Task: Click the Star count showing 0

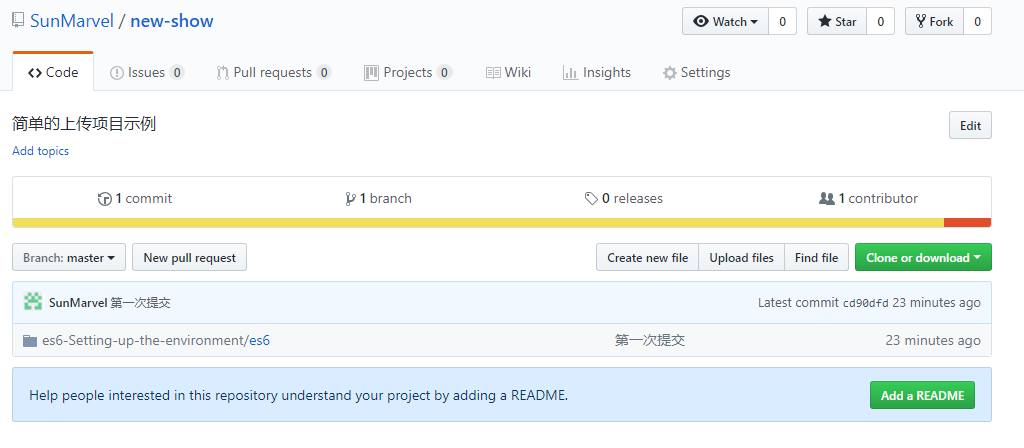Action: (880, 22)
